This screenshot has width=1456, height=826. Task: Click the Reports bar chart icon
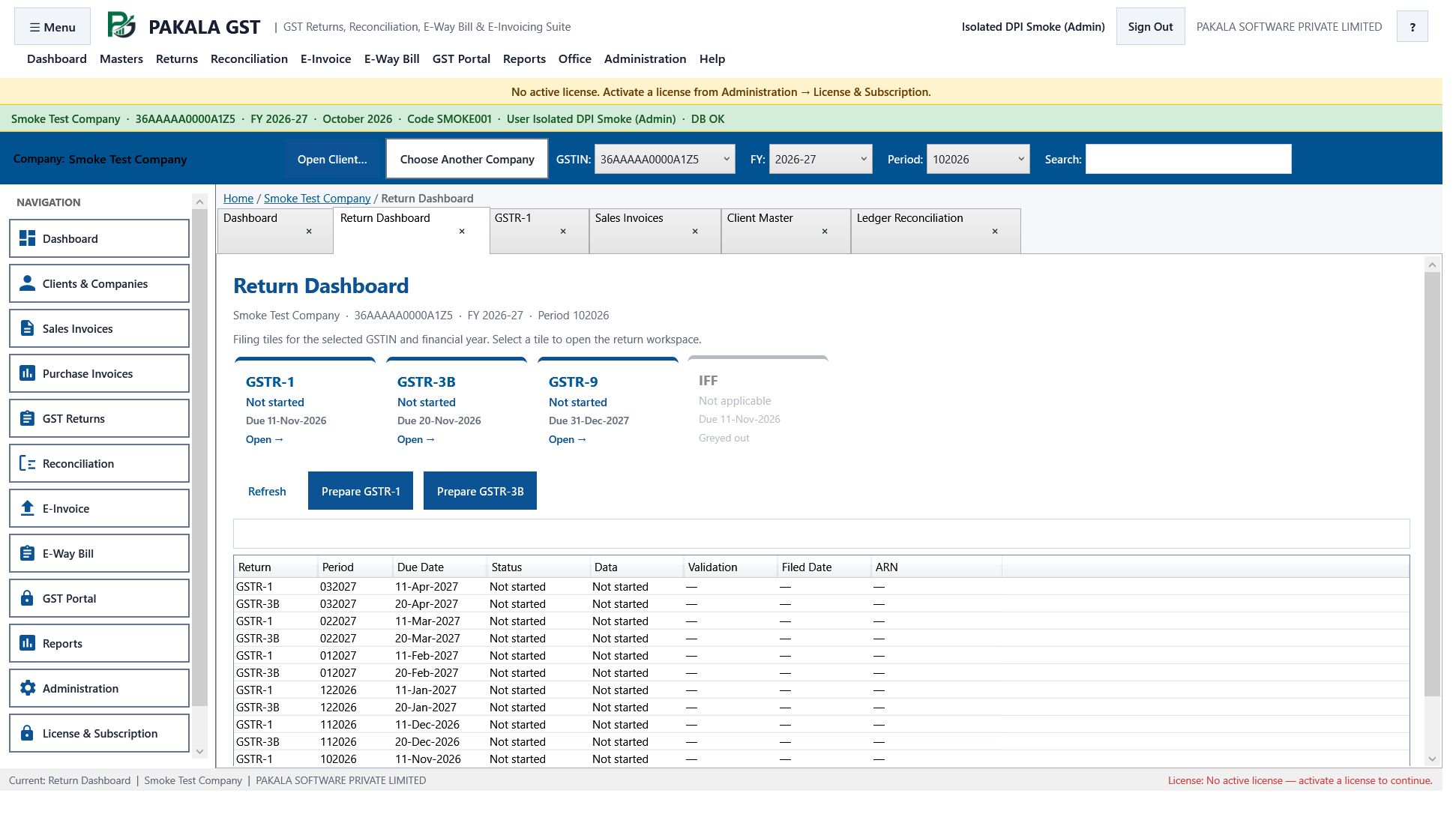click(28, 643)
